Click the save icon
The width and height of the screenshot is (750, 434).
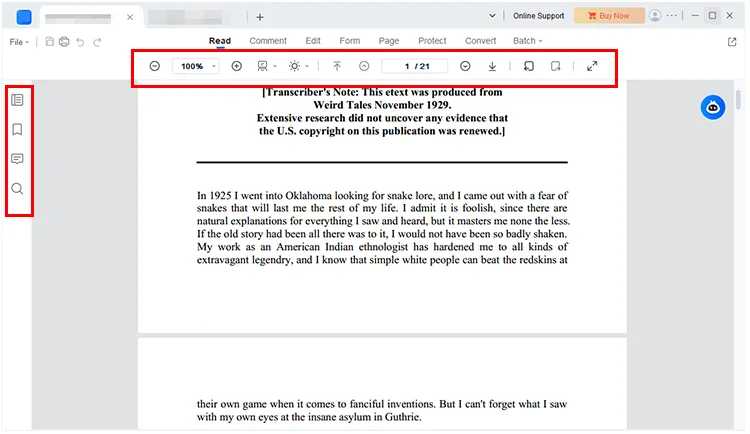[50, 42]
